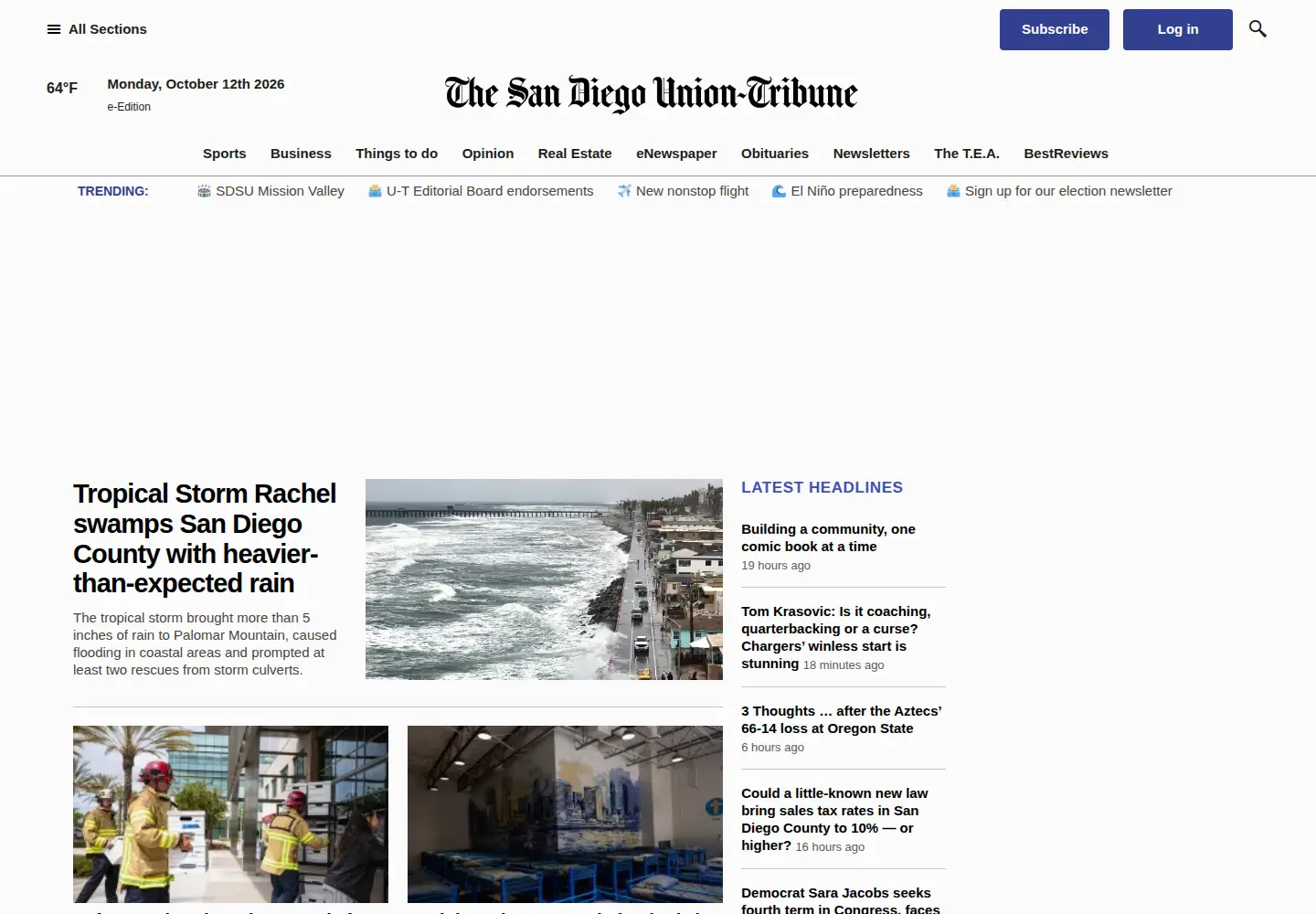This screenshot has height=914, width=1316.
Task: Open the New nonstop flight trending link
Action: pyautogui.click(x=692, y=191)
